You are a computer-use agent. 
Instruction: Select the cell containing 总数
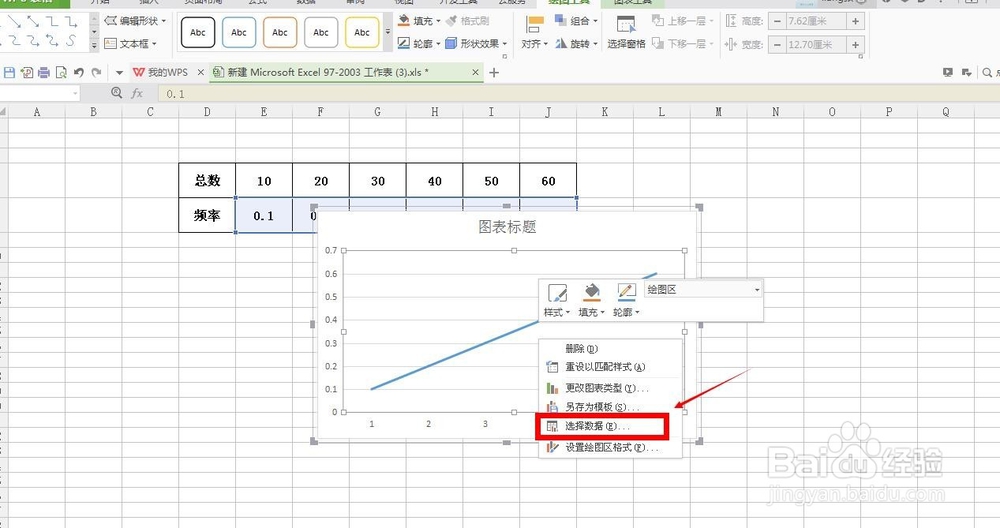pyautogui.click(x=207, y=180)
